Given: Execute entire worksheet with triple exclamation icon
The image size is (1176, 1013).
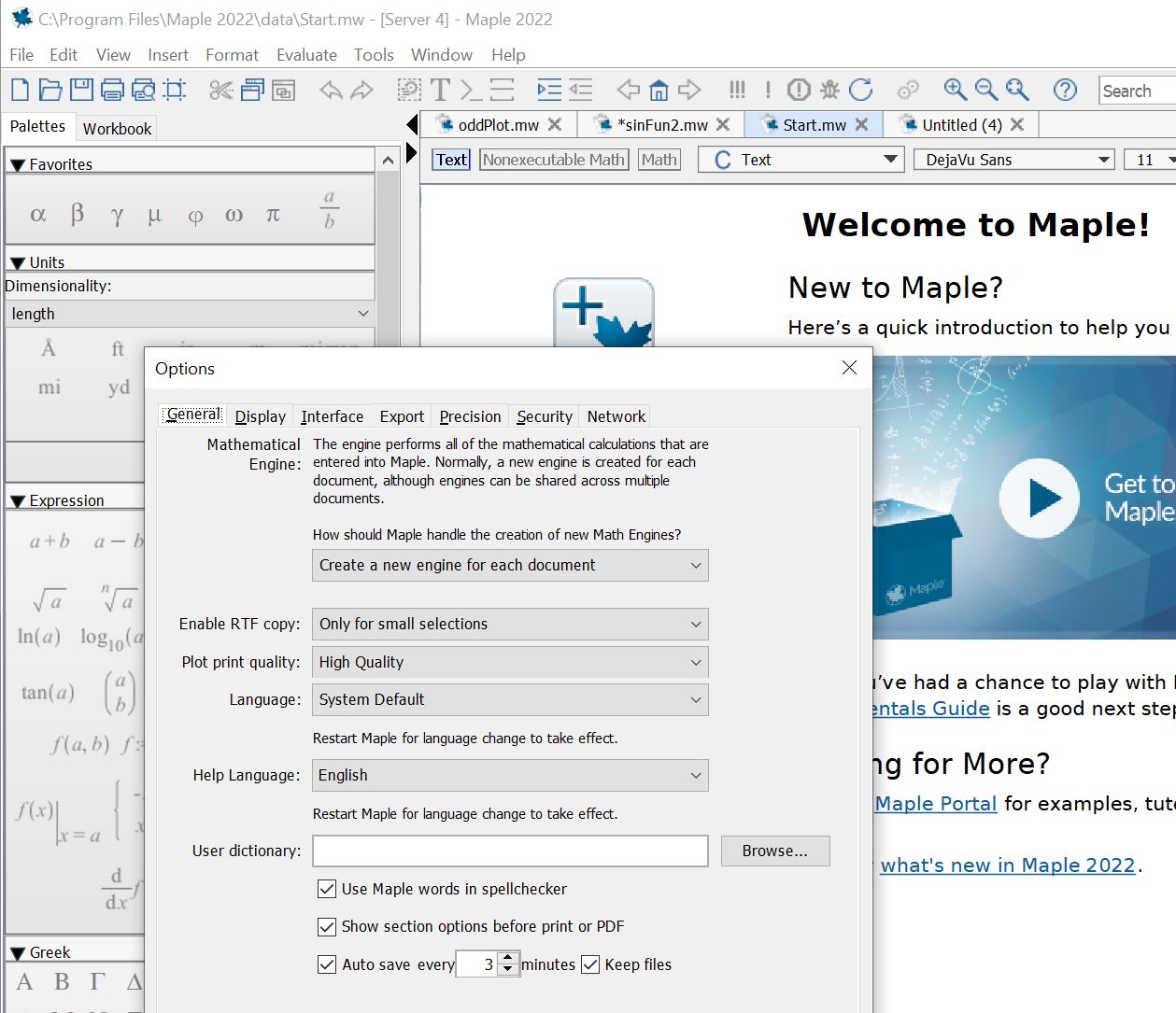Looking at the screenshot, I should click(x=737, y=90).
